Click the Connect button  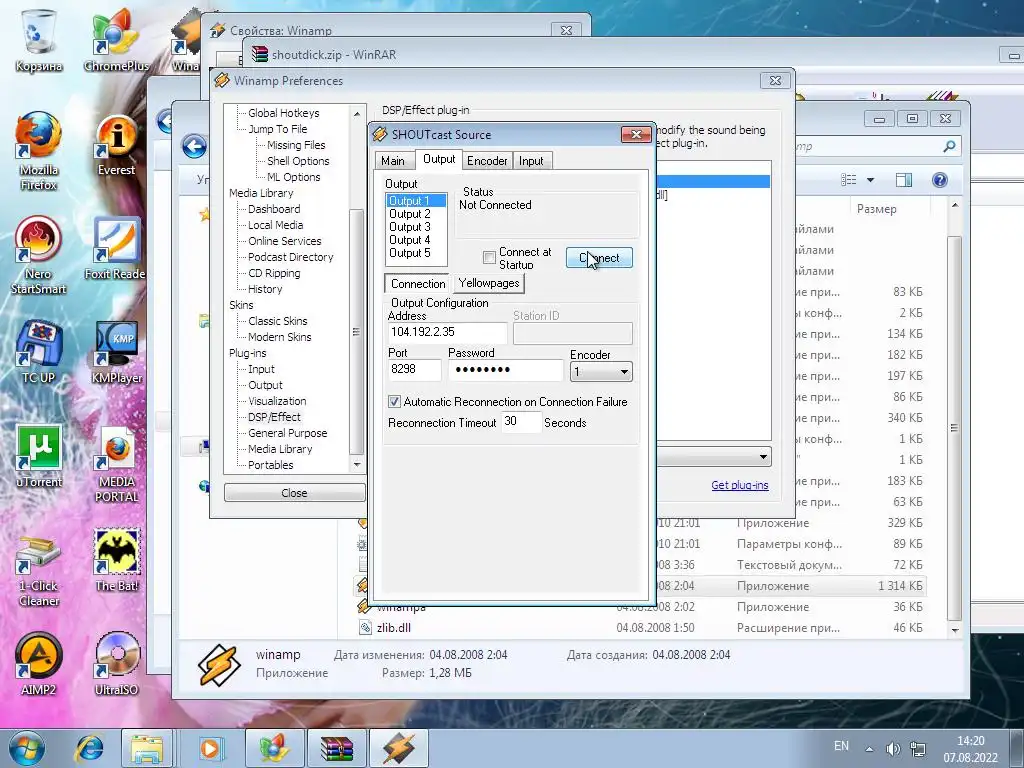tap(599, 257)
